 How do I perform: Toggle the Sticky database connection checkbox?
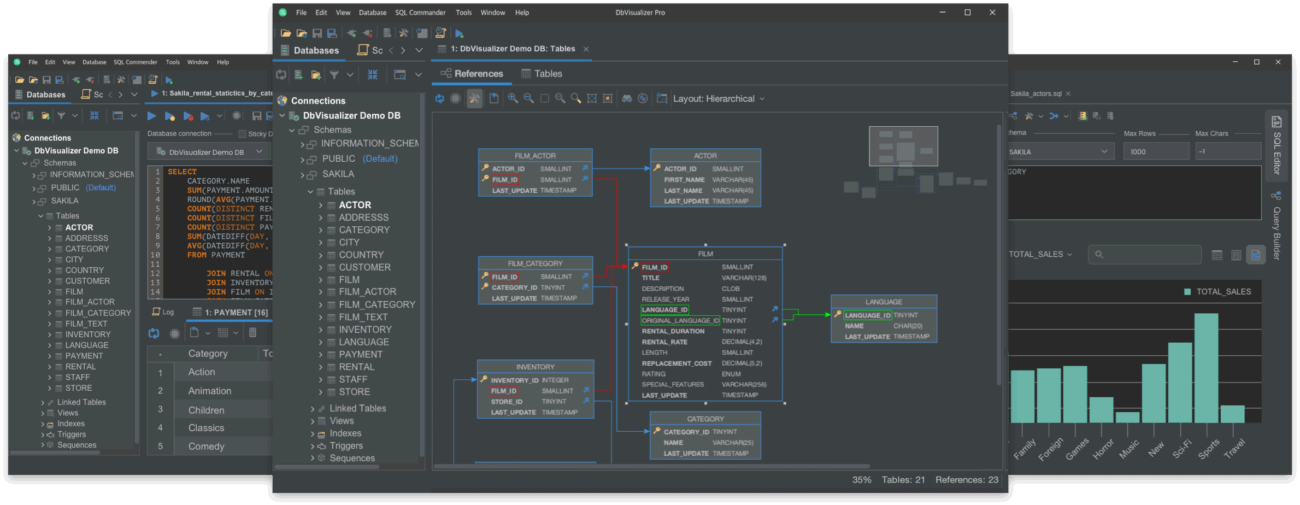click(241, 133)
